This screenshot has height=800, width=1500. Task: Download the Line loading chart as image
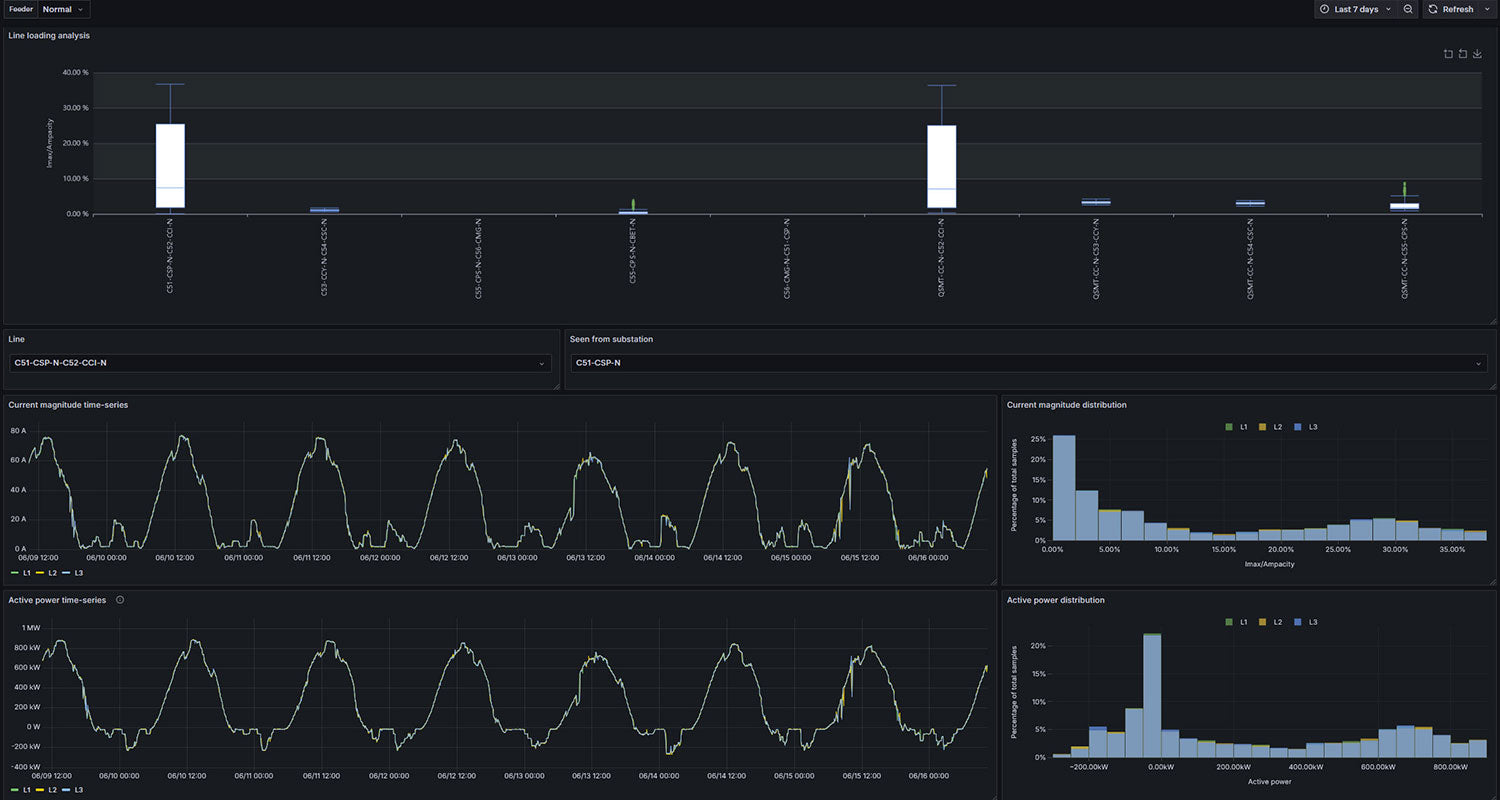1478,54
